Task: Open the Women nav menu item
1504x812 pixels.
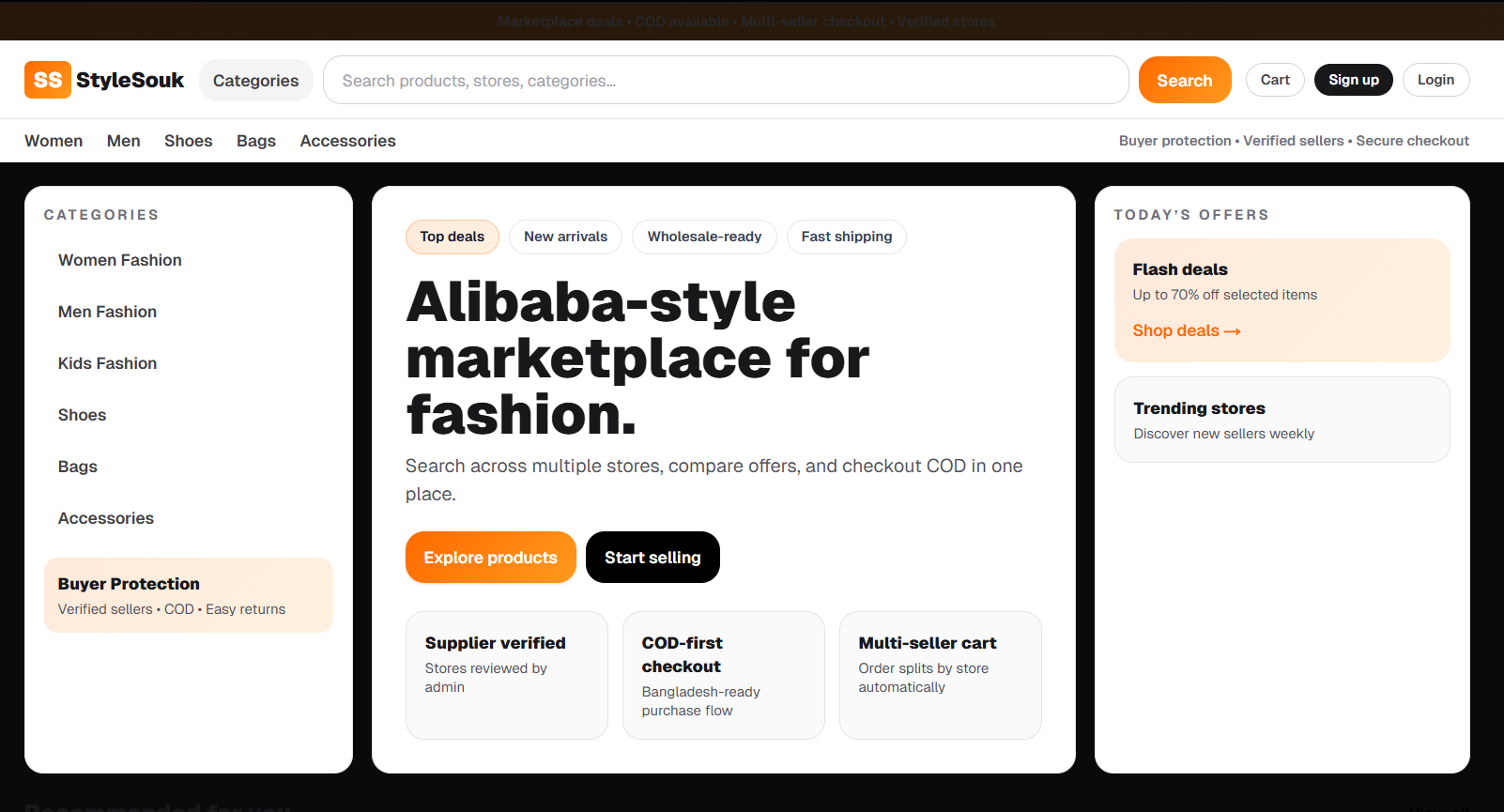Action: (54, 141)
